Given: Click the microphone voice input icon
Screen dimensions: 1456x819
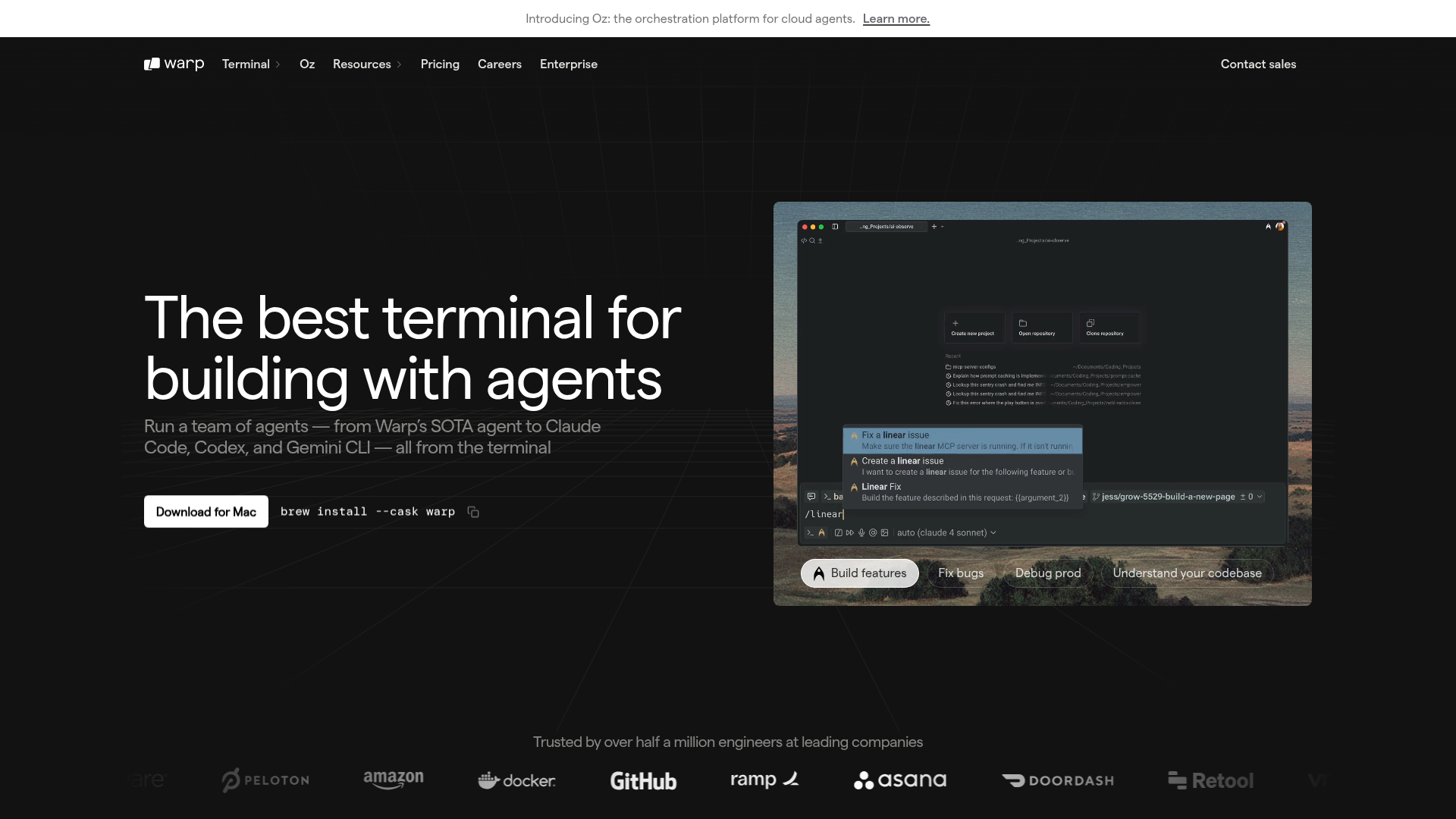Looking at the screenshot, I should click(x=861, y=532).
